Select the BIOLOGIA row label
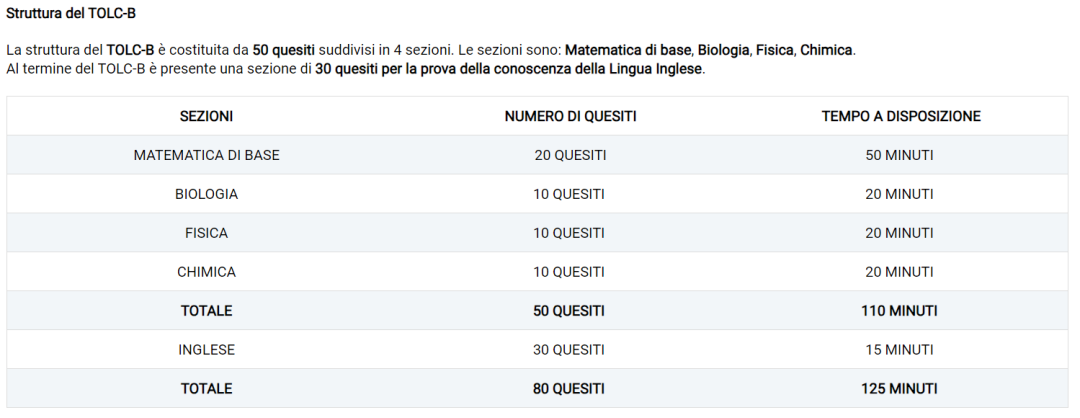 206,194
